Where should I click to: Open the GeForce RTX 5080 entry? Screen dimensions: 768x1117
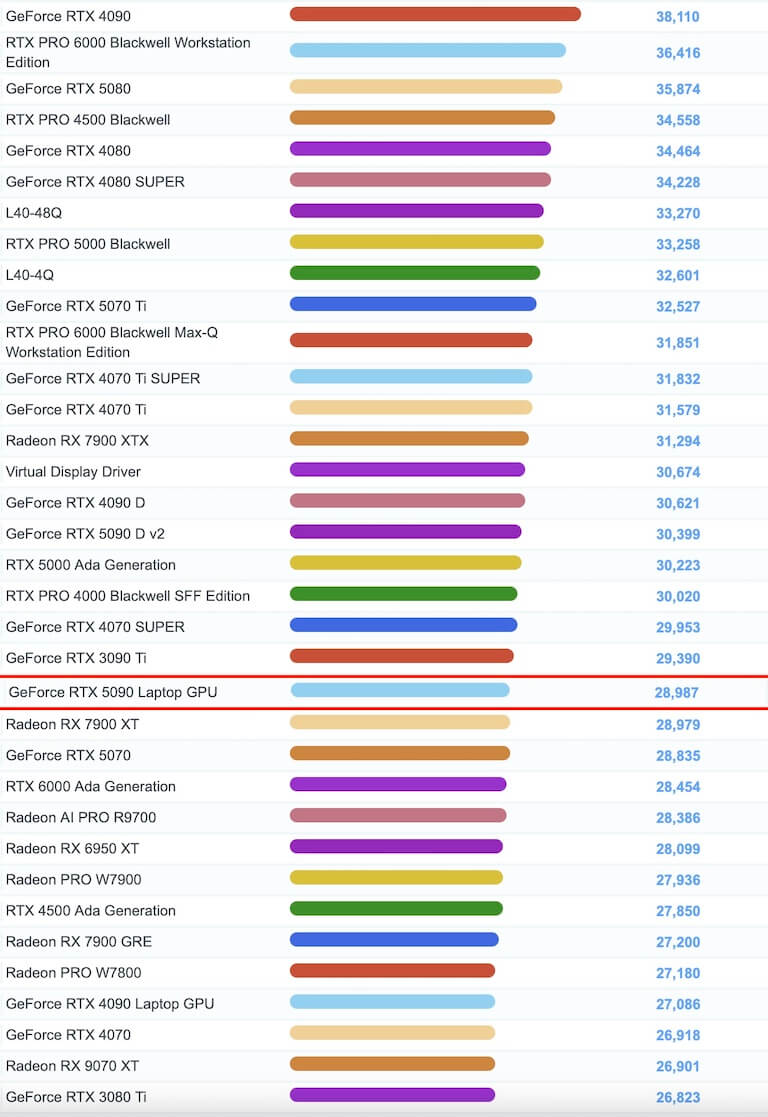(68, 88)
